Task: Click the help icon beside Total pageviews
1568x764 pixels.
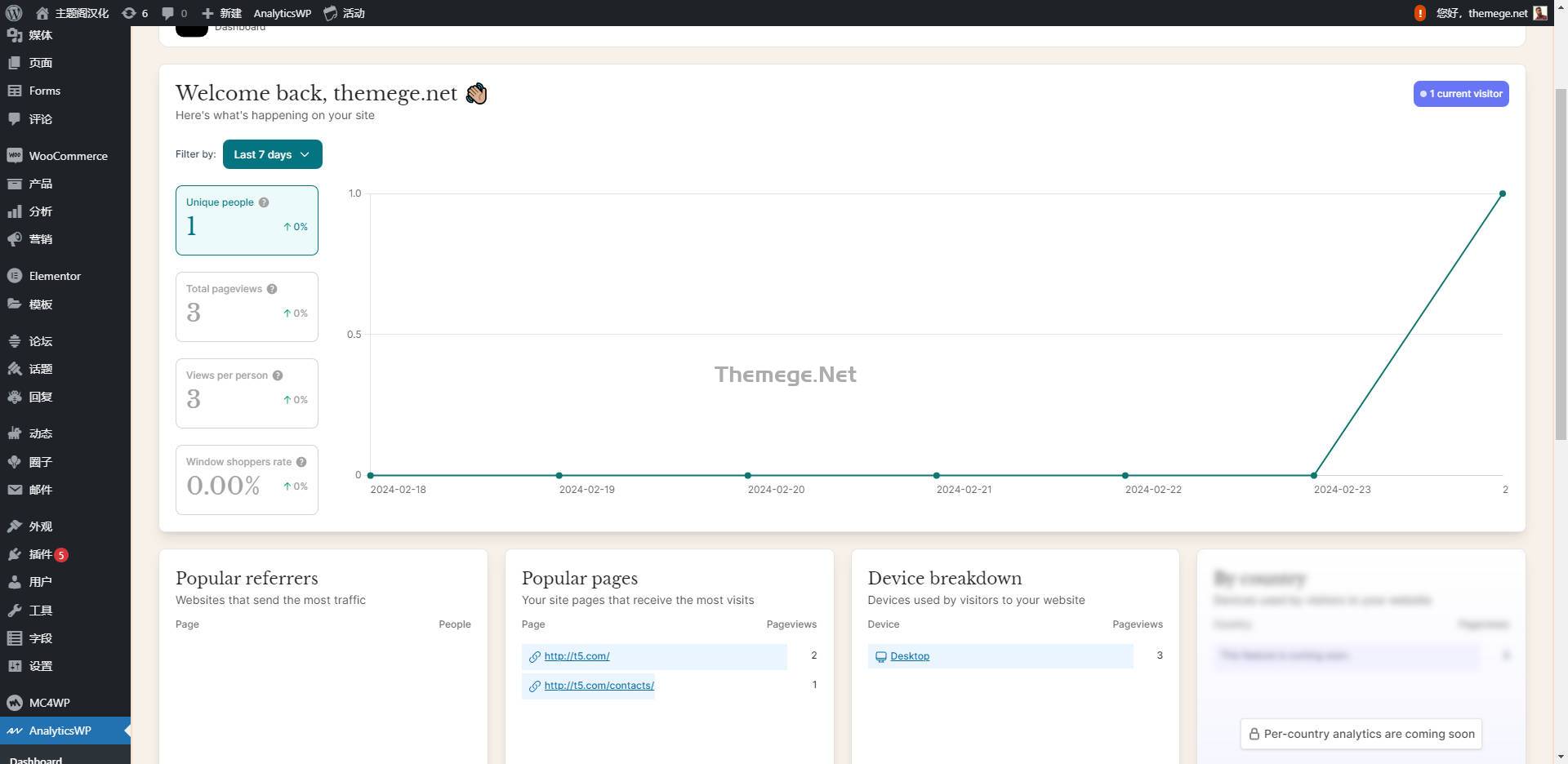Action: click(x=272, y=289)
